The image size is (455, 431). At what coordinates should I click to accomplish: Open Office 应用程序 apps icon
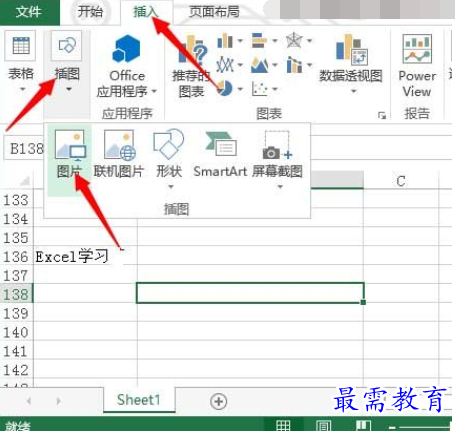[x=126, y=49]
